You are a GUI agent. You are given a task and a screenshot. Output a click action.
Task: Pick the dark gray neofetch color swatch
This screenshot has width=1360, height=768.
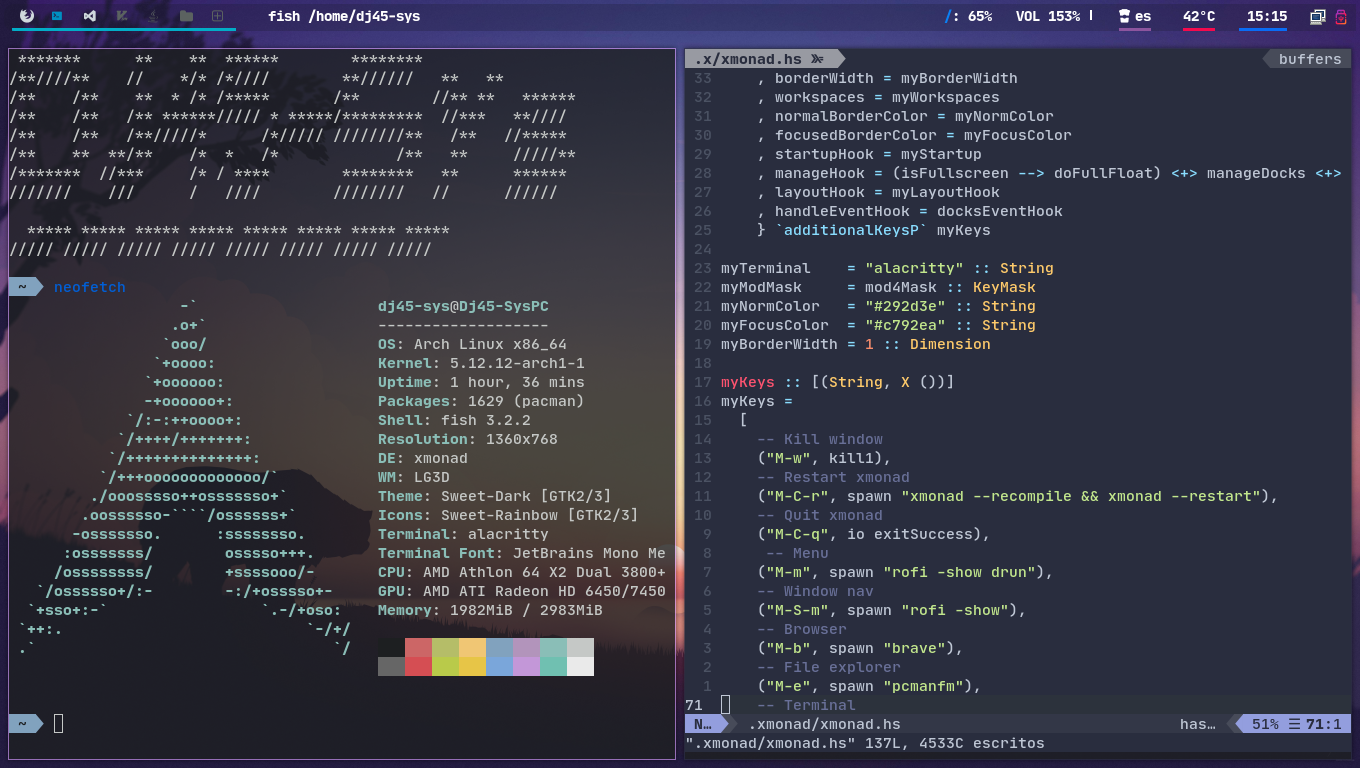[391, 666]
